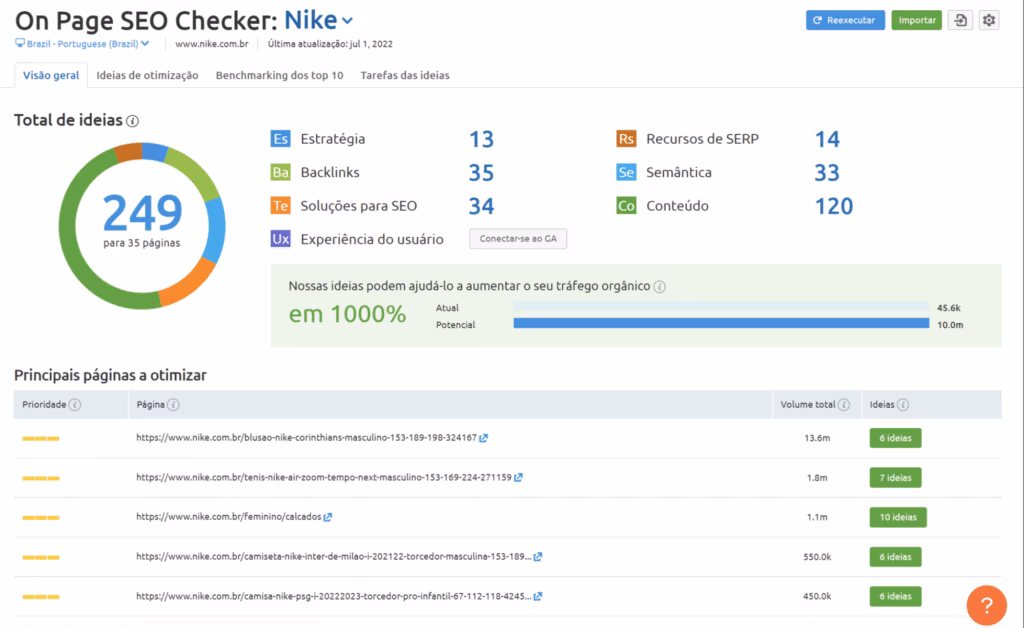
Task: Click the Conteúdo category icon
Action: [625, 205]
